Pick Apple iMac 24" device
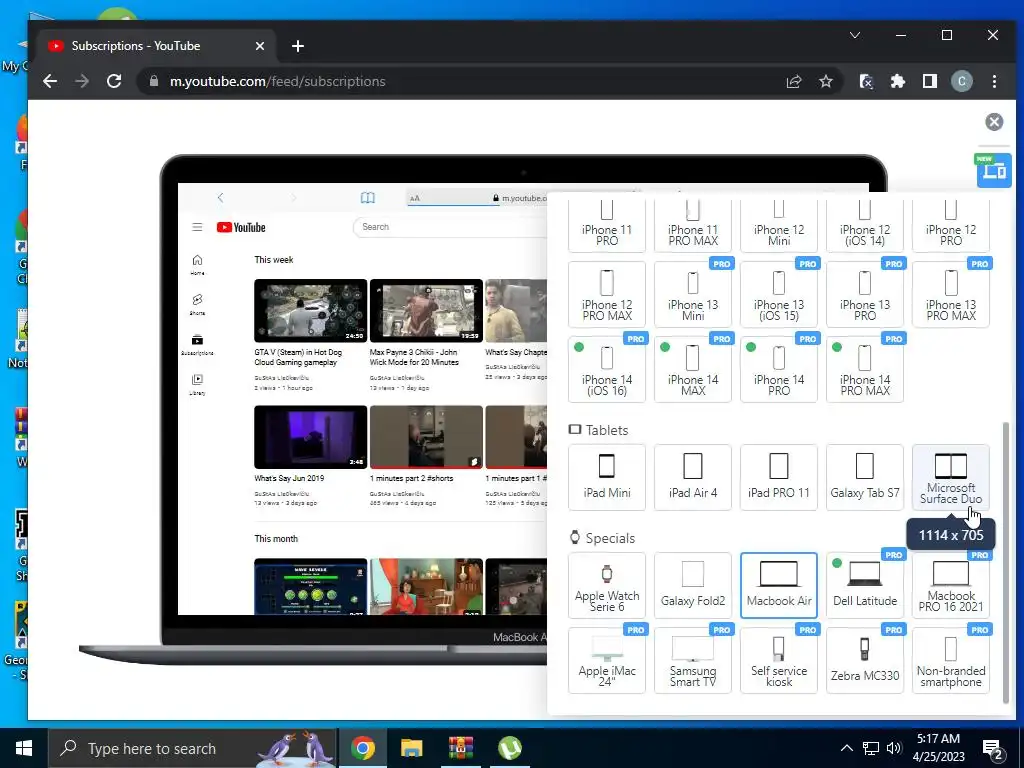The height and width of the screenshot is (768, 1024). 607,660
